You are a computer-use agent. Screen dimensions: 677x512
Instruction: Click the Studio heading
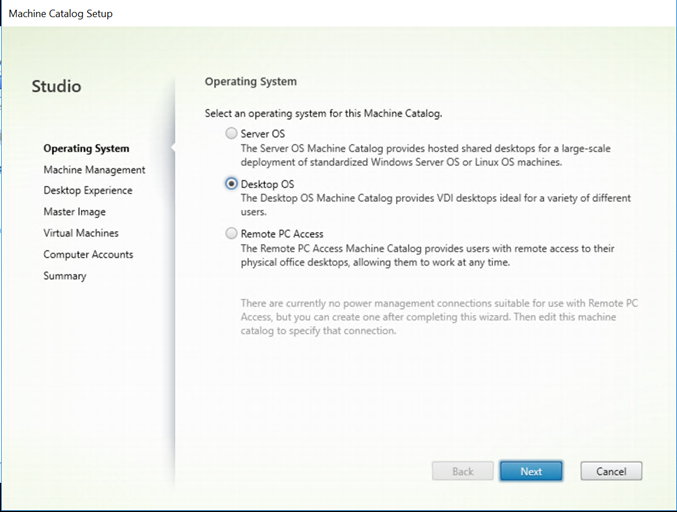click(56, 86)
